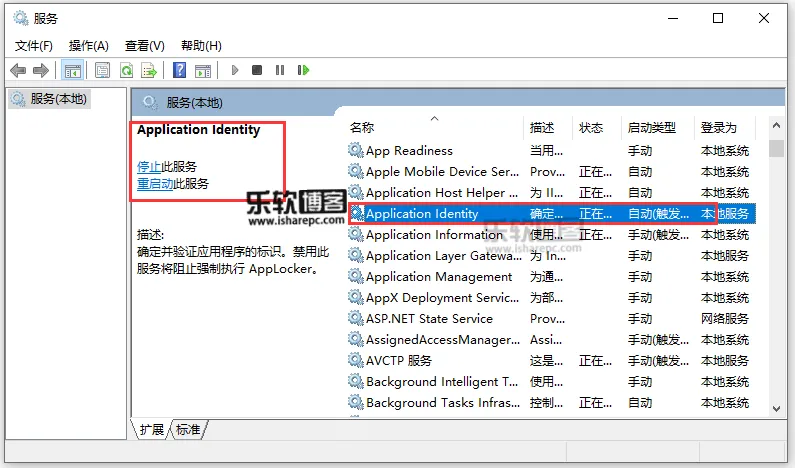This screenshot has width=795, height=468.
Task: Click the Start Service play icon
Action: pos(234,70)
